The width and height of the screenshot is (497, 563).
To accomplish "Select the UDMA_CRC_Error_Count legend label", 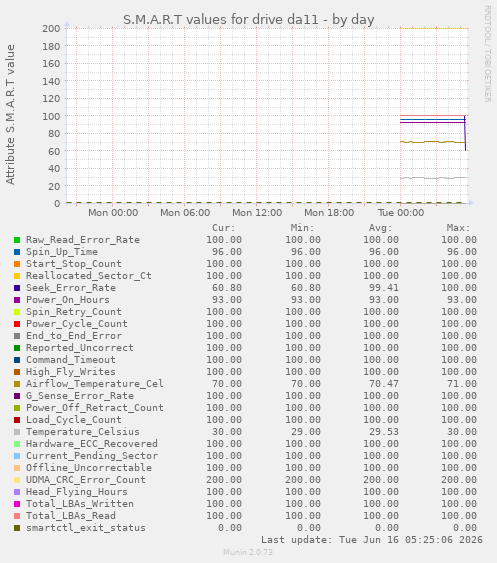I will (x=85, y=480).
